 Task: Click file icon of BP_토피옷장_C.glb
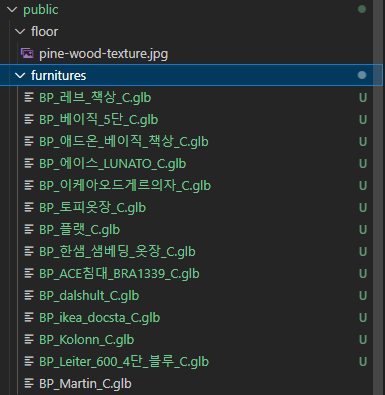29,207
